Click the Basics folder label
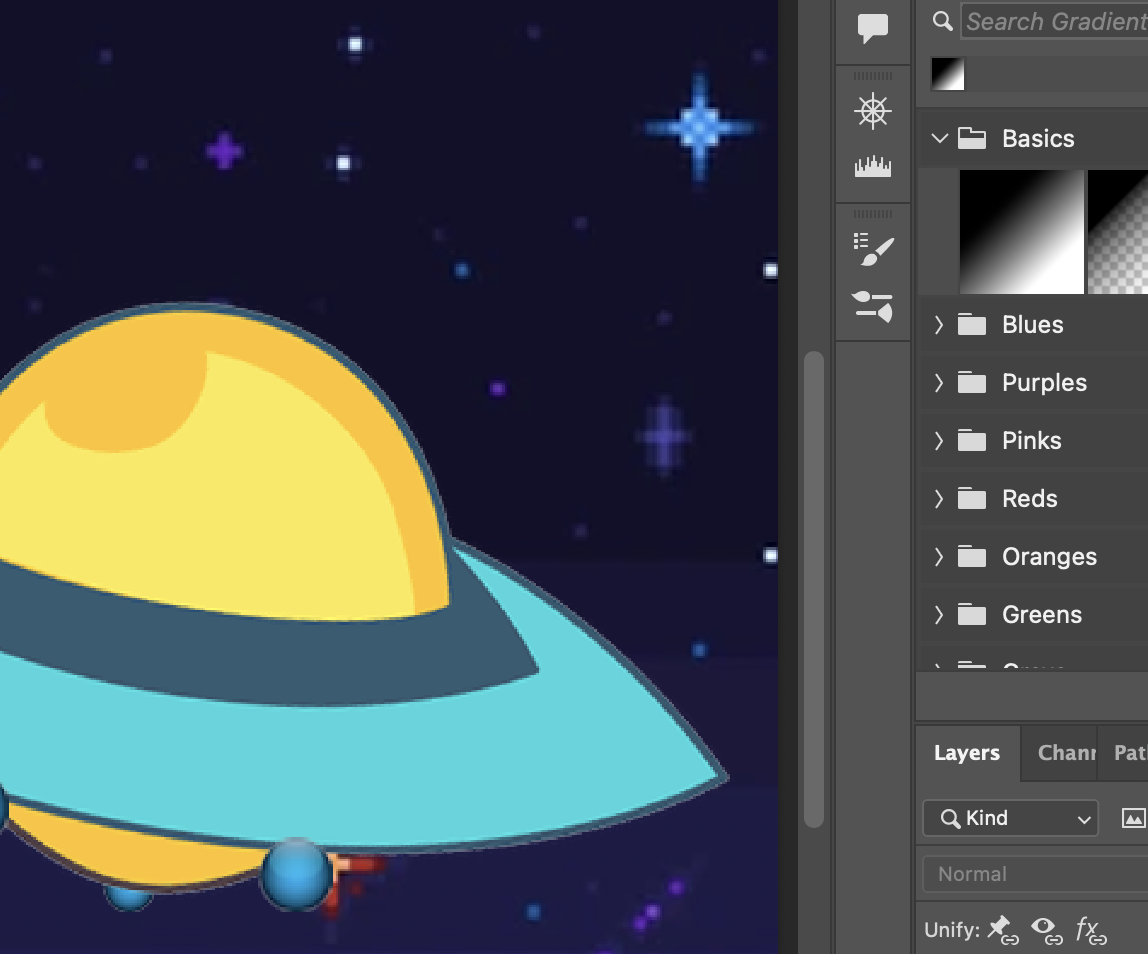The height and width of the screenshot is (954, 1148). pyautogui.click(x=1038, y=138)
